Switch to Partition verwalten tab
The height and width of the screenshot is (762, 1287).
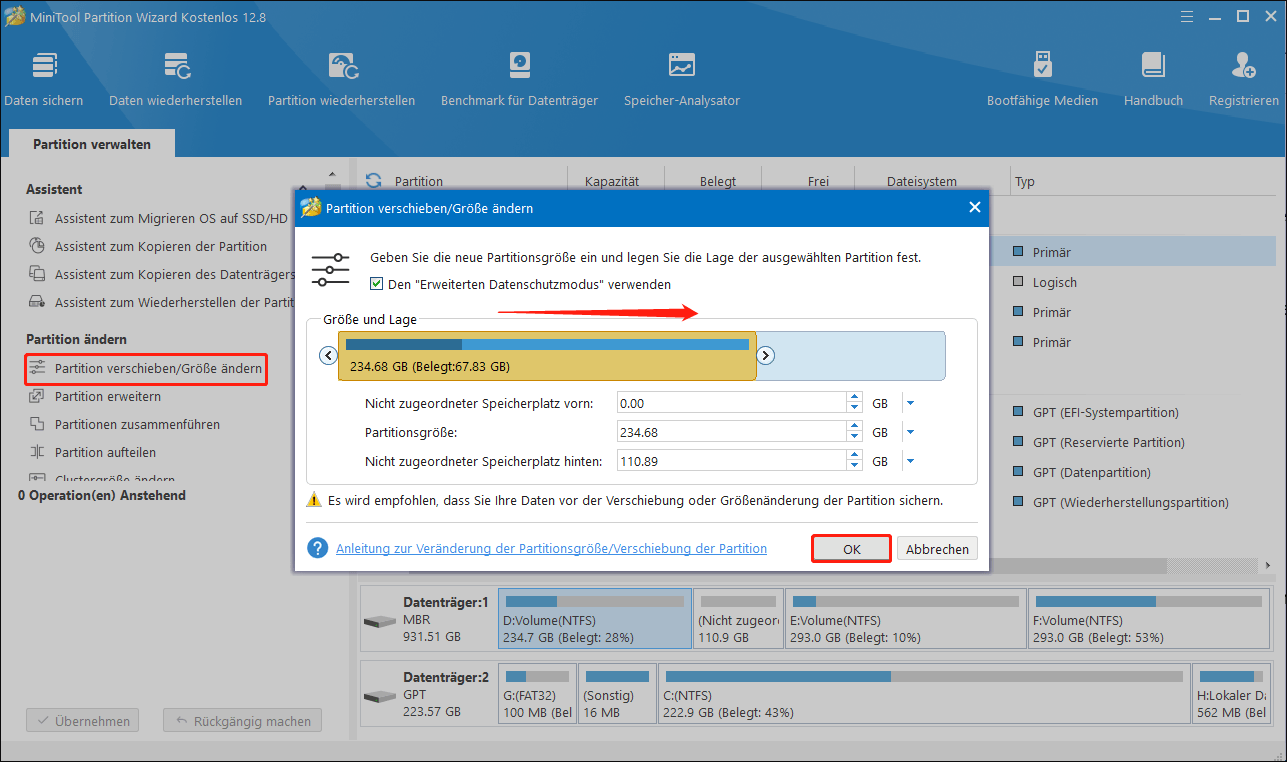[92, 144]
